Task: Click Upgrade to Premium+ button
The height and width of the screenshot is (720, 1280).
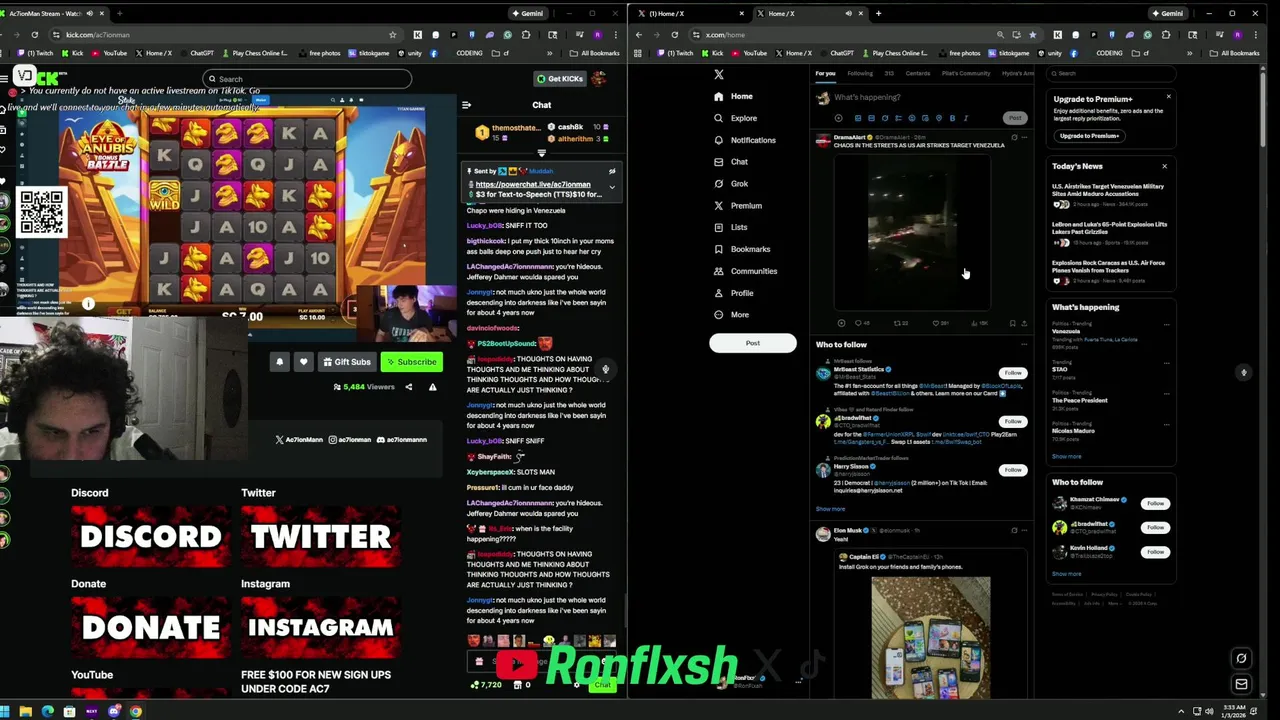Action: tap(1090, 135)
